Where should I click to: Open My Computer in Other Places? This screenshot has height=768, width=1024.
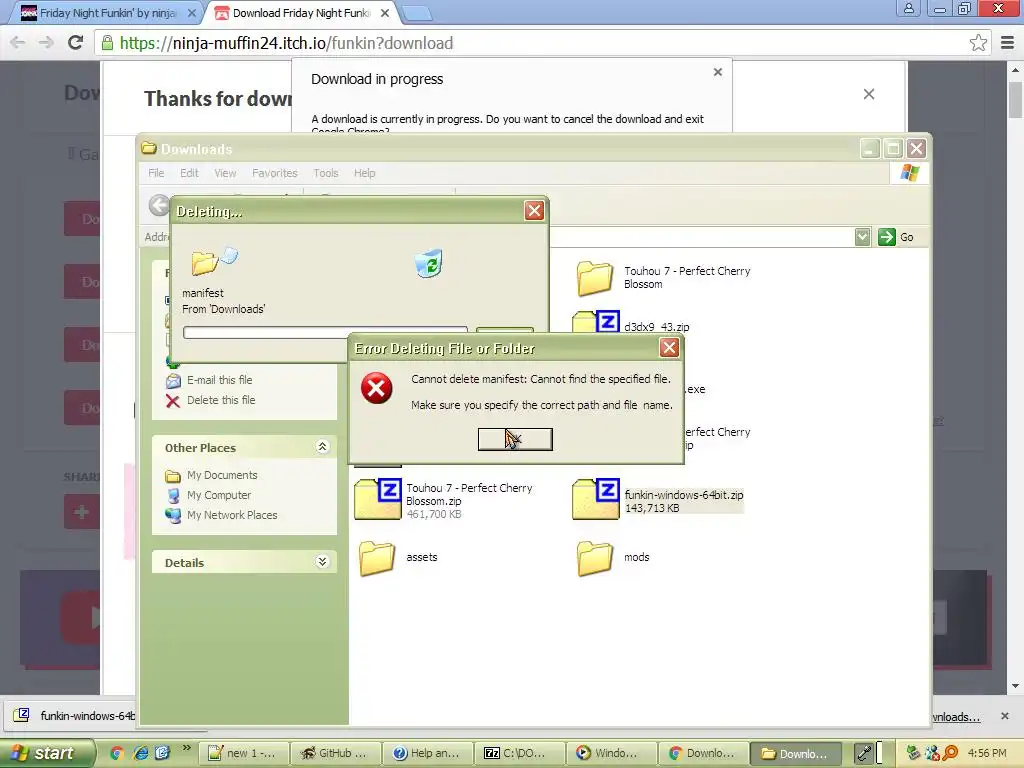(x=219, y=495)
